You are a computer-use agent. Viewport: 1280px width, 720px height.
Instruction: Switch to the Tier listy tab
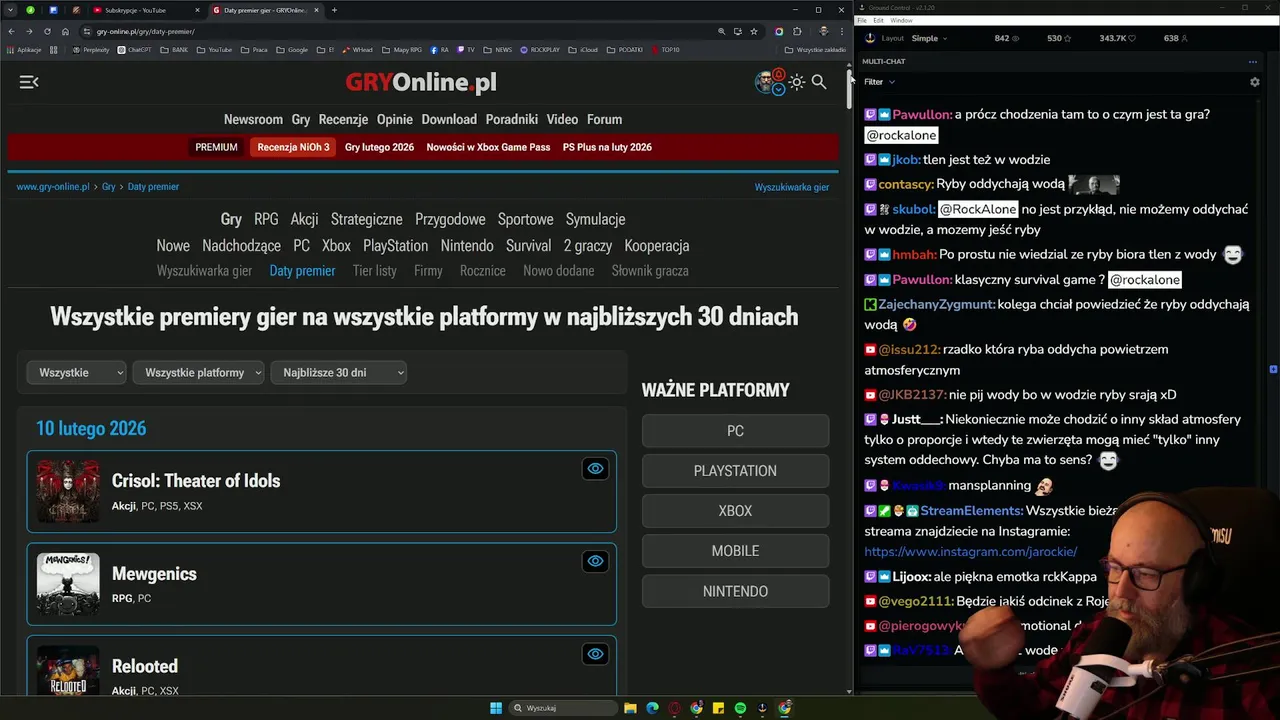coord(374,271)
